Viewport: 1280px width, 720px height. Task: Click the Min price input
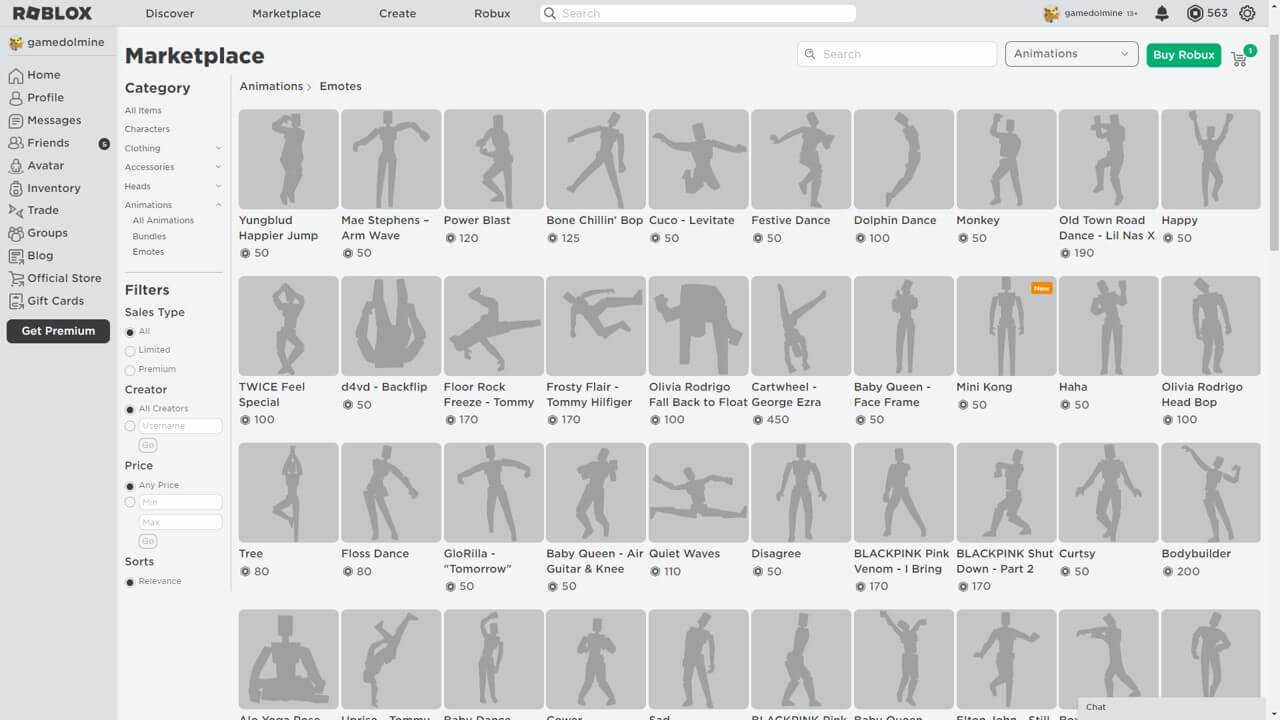click(x=180, y=502)
